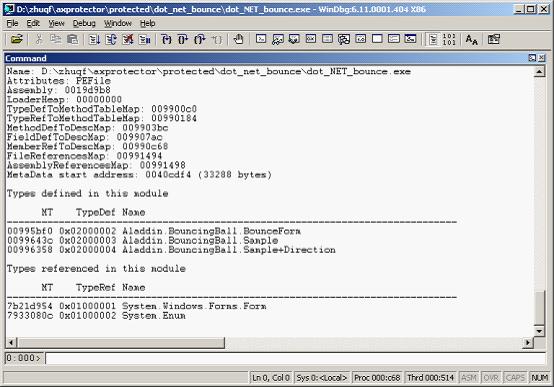Viewport: 554px width, 387px height.
Task: Click the vertical scrollbar thumb
Action: point(539,307)
